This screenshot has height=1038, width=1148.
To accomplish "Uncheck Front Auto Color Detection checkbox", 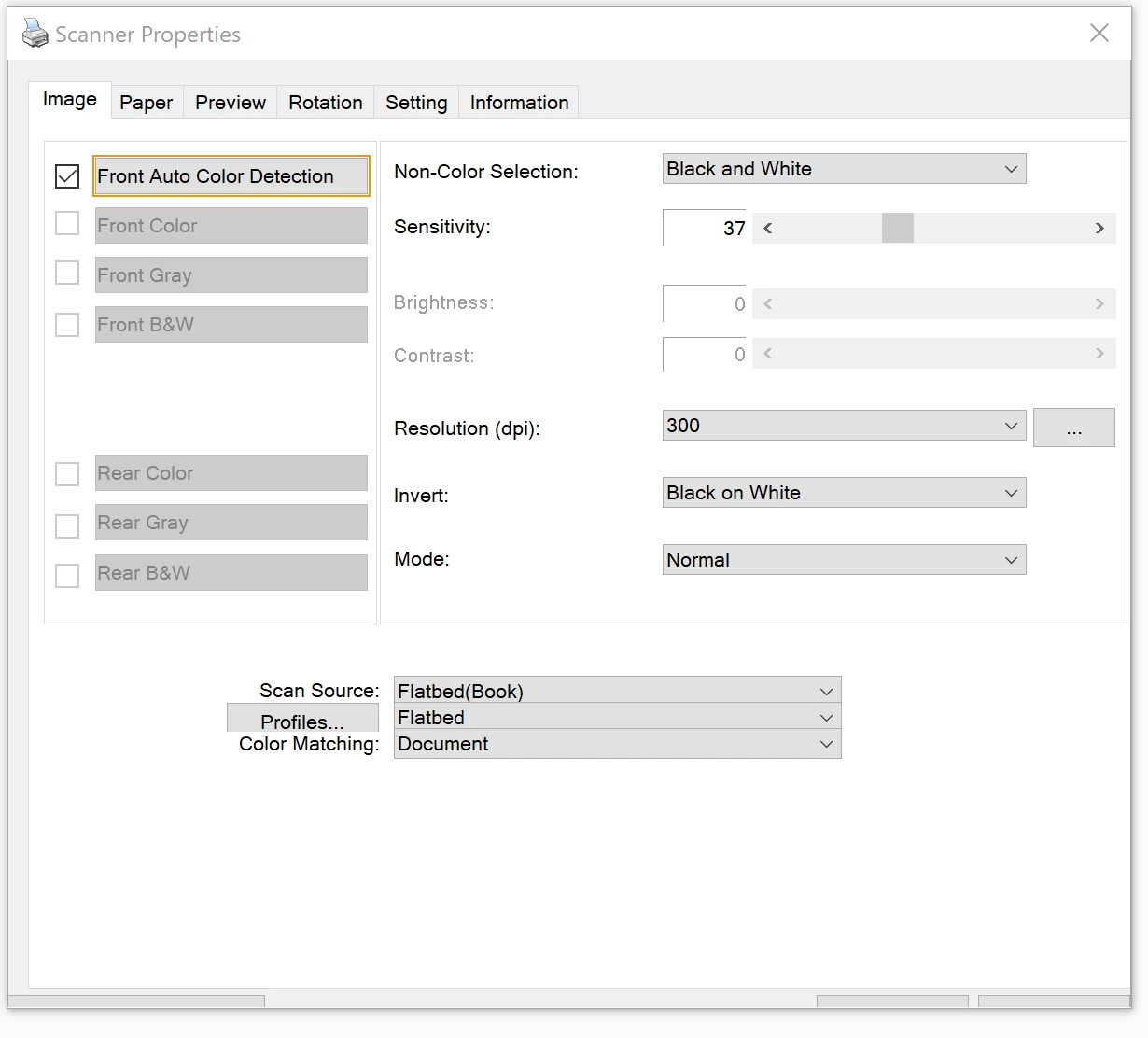I will tap(67, 175).
